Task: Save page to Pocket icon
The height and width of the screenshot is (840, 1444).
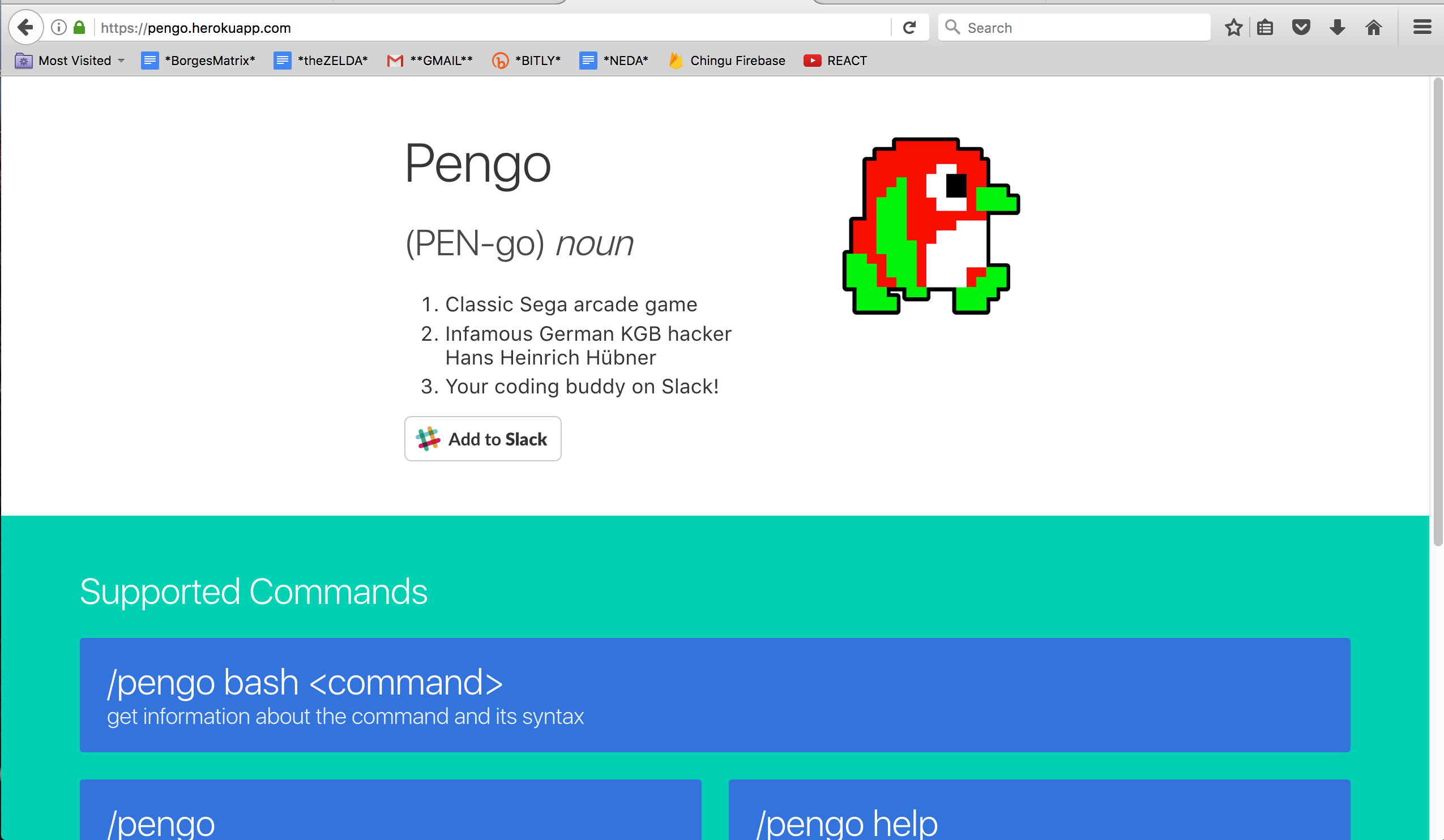Action: (x=1301, y=28)
